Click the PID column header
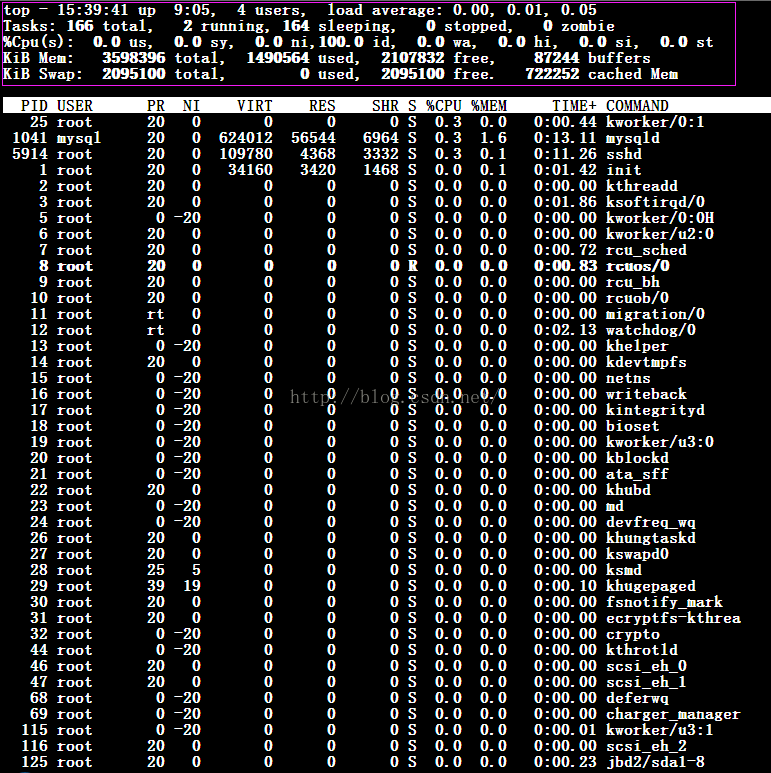This screenshot has height=773, width=771. [34, 105]
